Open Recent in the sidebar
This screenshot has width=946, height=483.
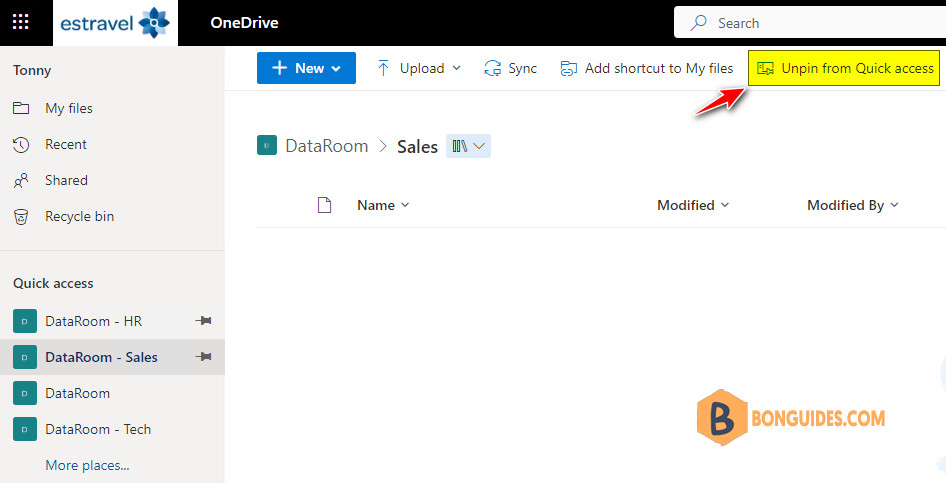112,144
